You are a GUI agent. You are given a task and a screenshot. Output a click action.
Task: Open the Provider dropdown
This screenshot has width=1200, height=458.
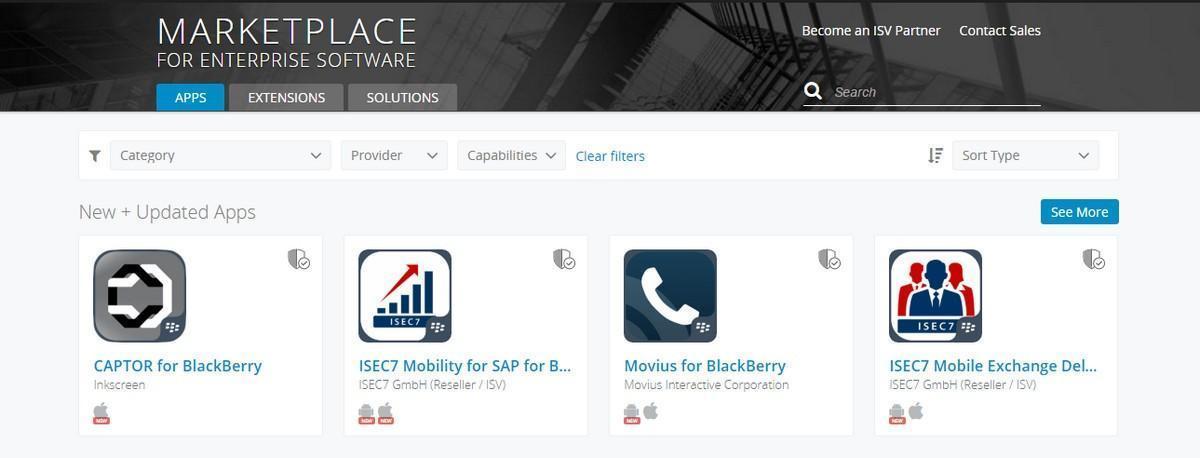(x=394, y=156)
